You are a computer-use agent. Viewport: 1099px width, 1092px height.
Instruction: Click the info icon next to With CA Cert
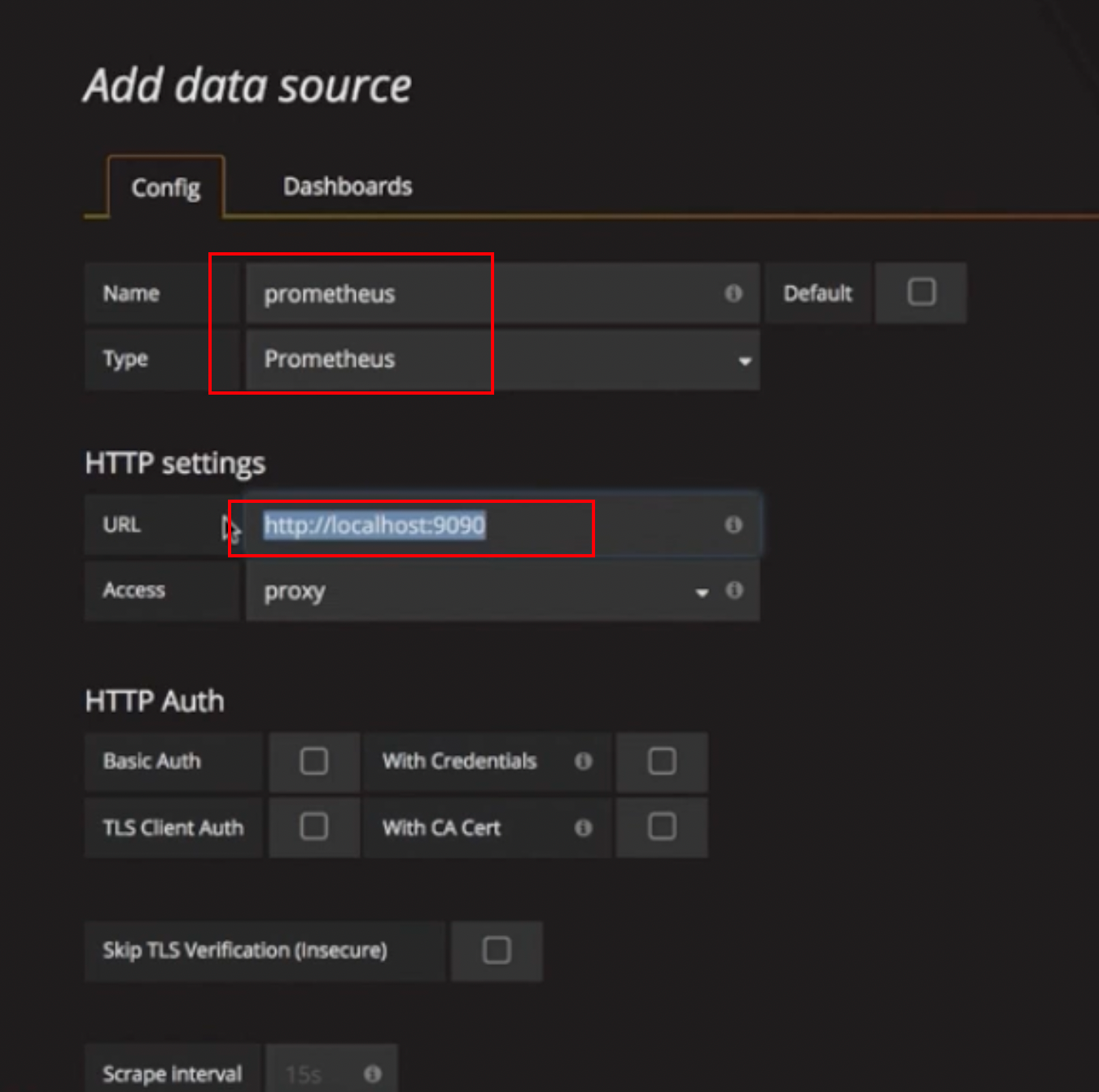[x=583, y=828]
